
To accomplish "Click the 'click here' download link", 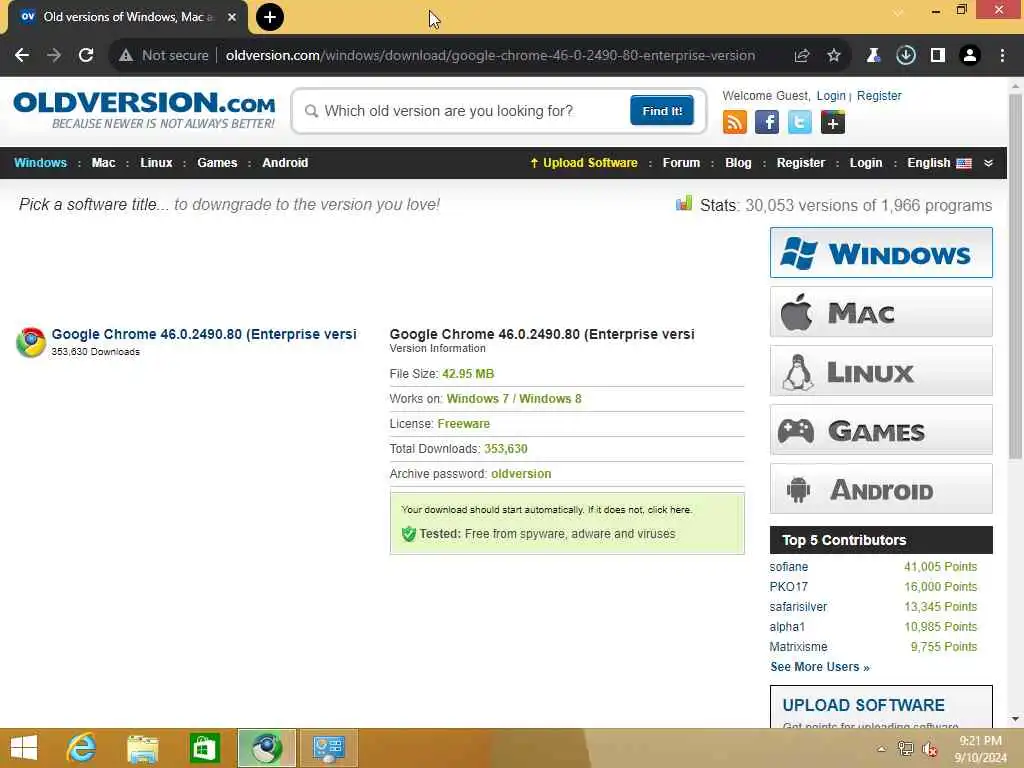I will tap(669, 509).
